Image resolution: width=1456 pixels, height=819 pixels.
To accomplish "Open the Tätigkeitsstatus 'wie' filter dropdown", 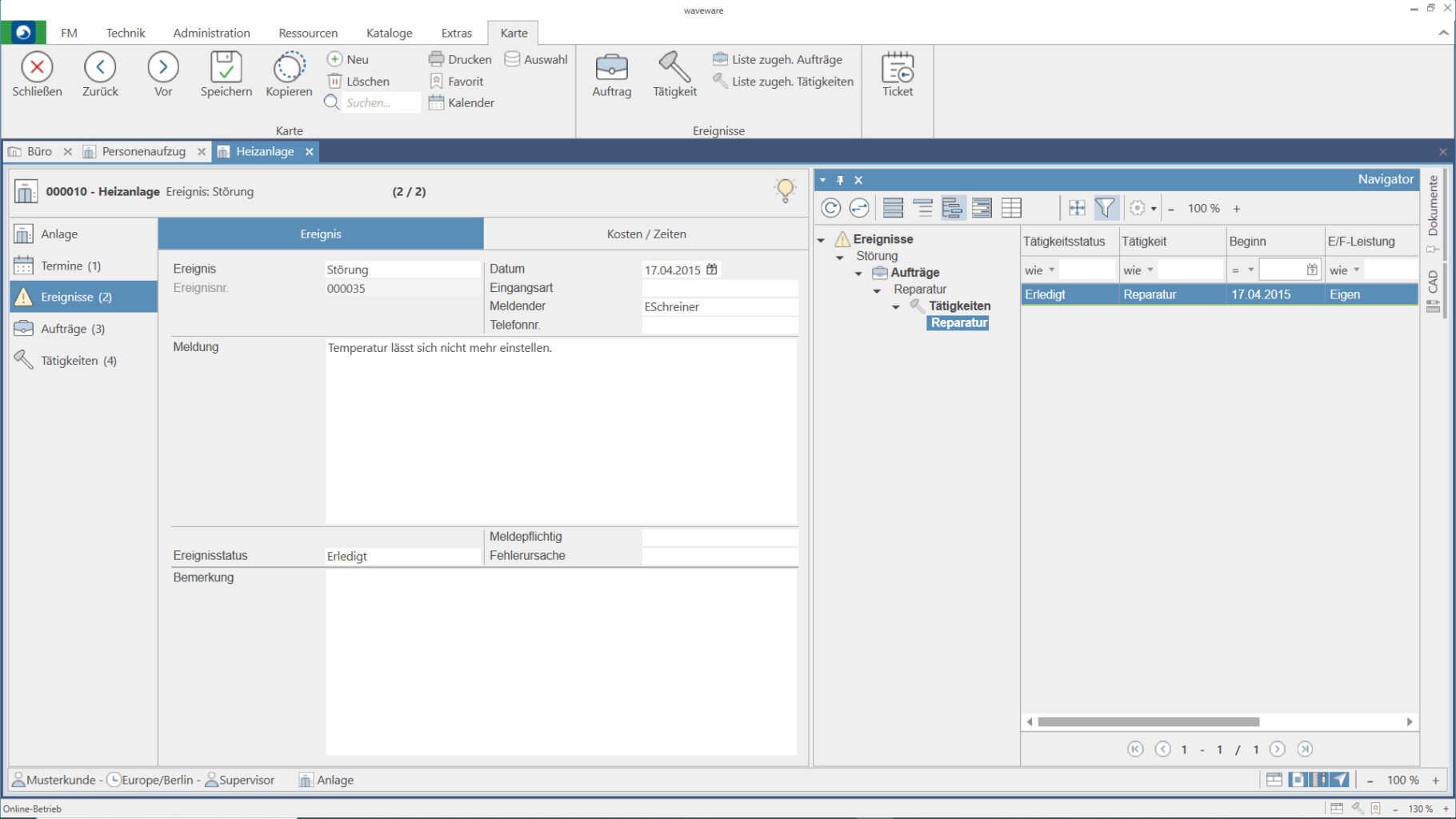I will pyautogui.click(x=1051, y=270).
